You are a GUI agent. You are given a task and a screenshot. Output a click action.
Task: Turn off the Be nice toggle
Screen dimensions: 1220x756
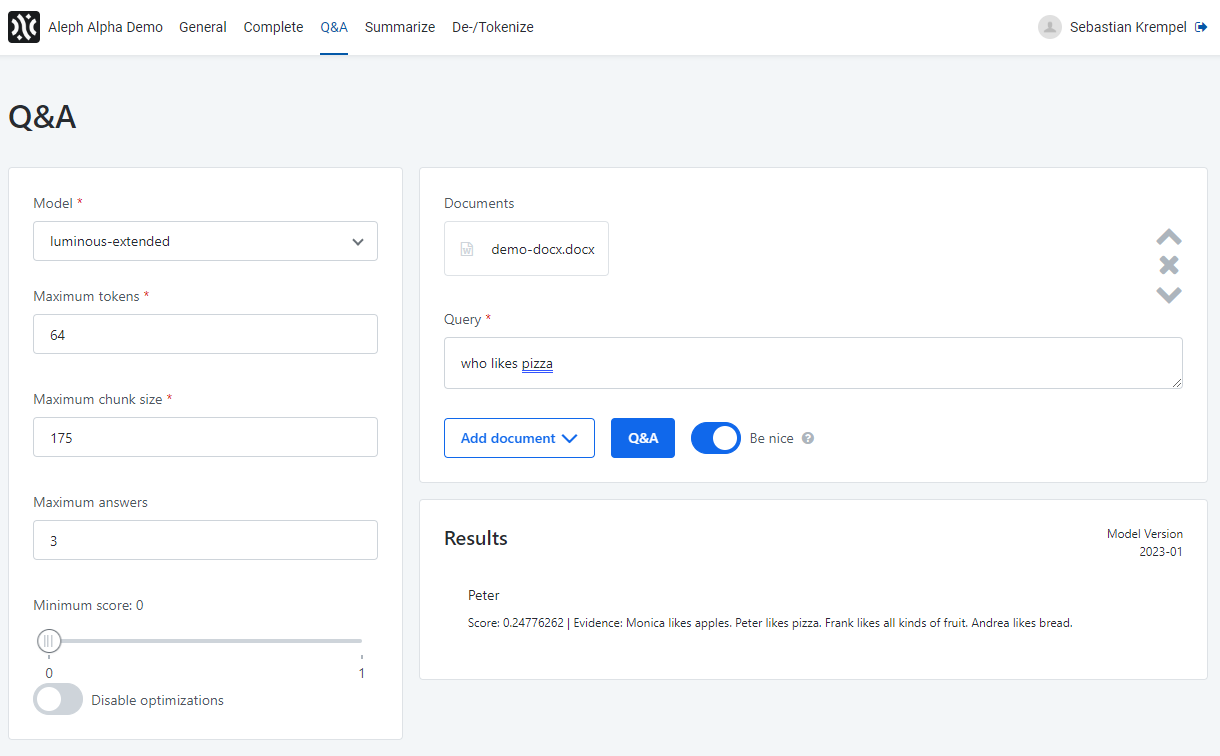click(715, 438)
